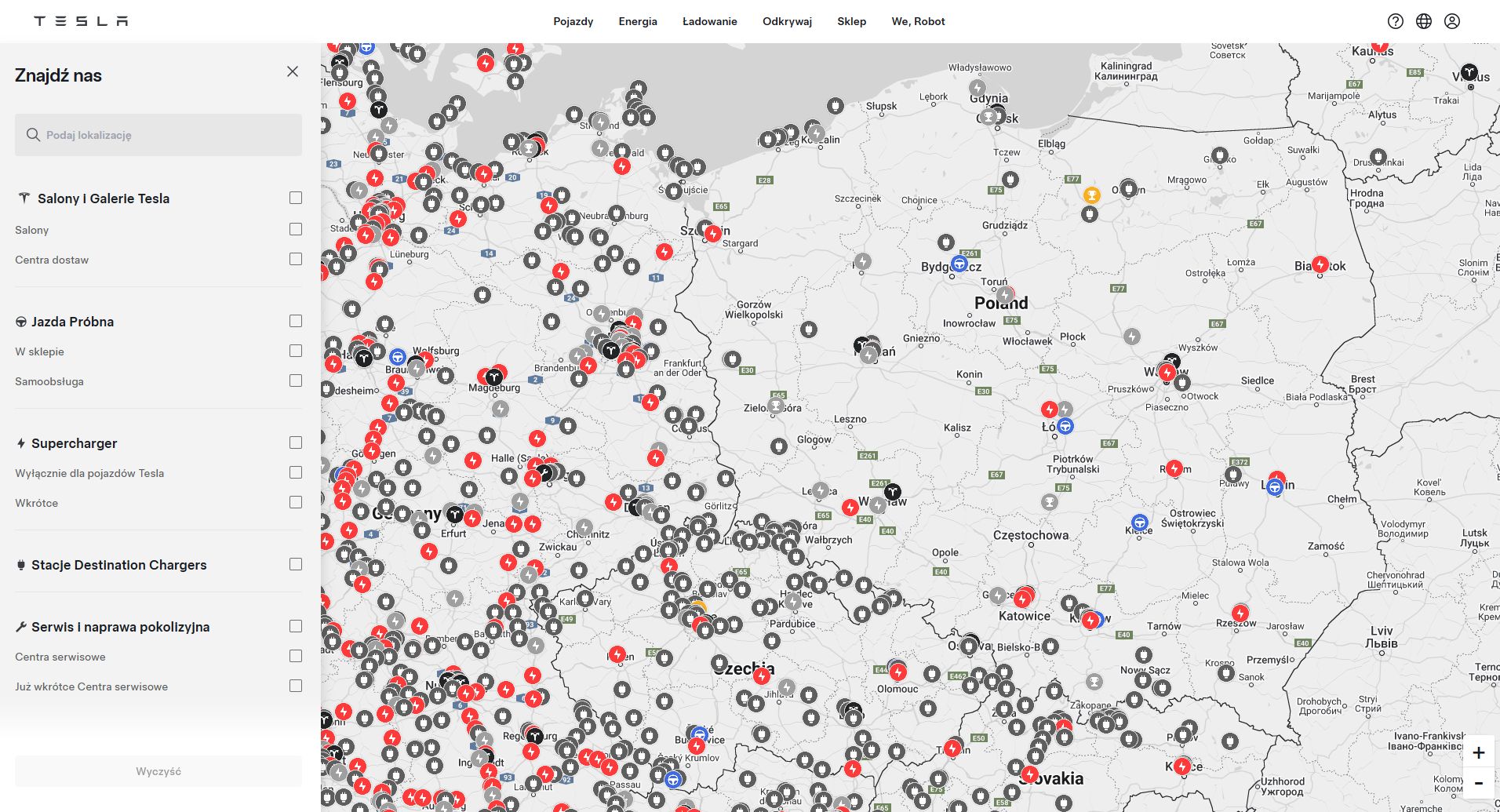Check the W sklepie checkbox

[295, 351]
